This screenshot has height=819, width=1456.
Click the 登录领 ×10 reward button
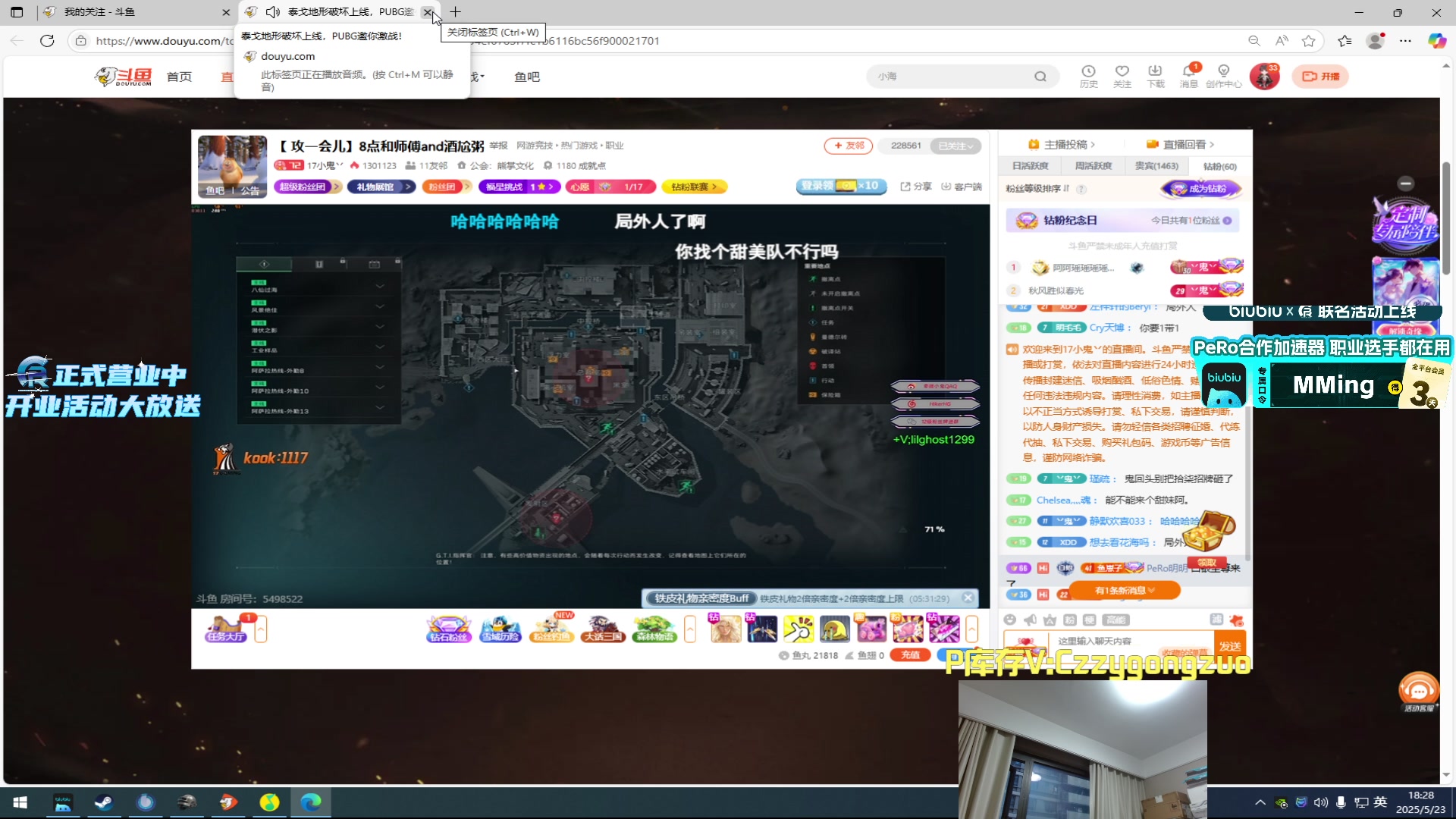pos(841,186)
